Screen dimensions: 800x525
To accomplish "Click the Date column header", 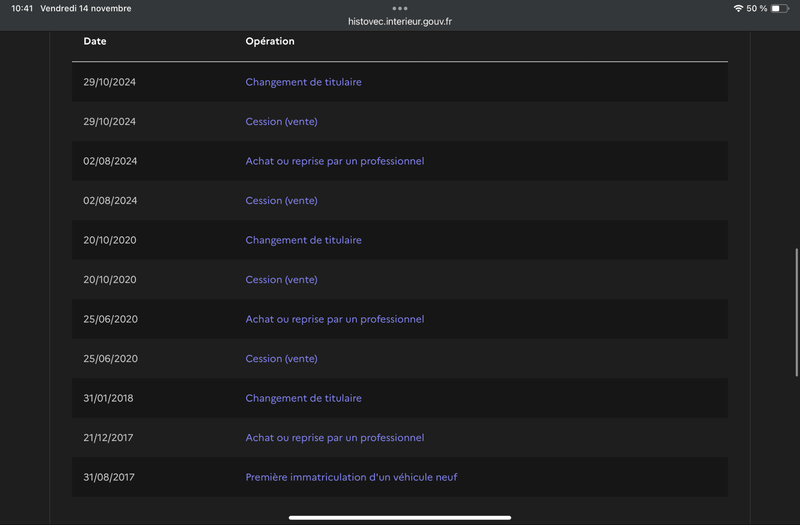I will pyautogui.click(x=95, y=42).
